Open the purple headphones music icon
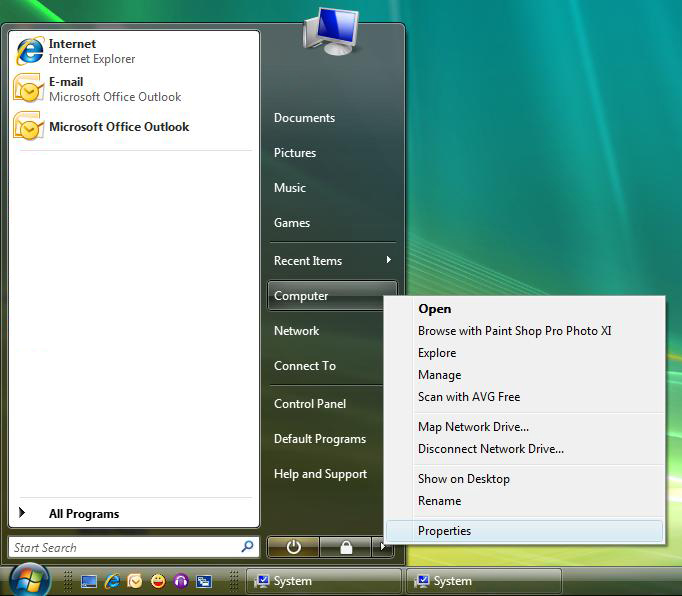Image resolution: width=682 pixels, height=596 pixels. pyautogui.click(x=181, y=581)
